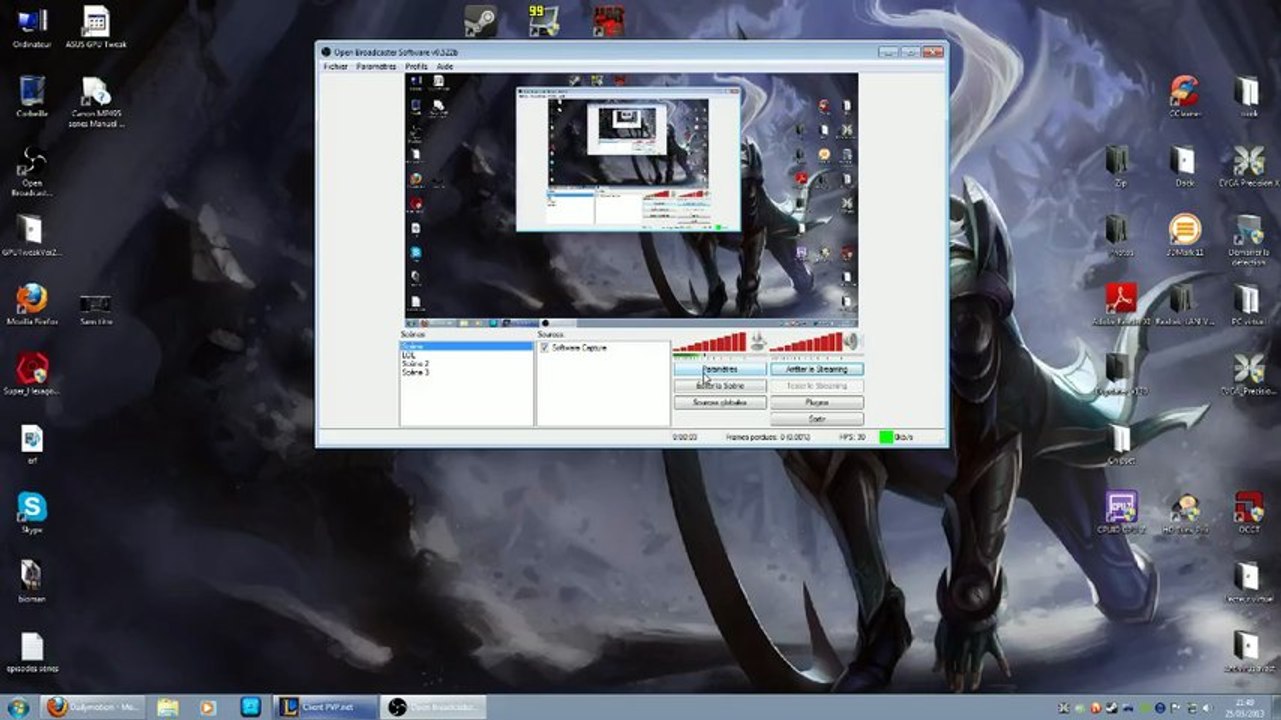Open the Ordinateur desktop icon

click(x=31, y=27)
